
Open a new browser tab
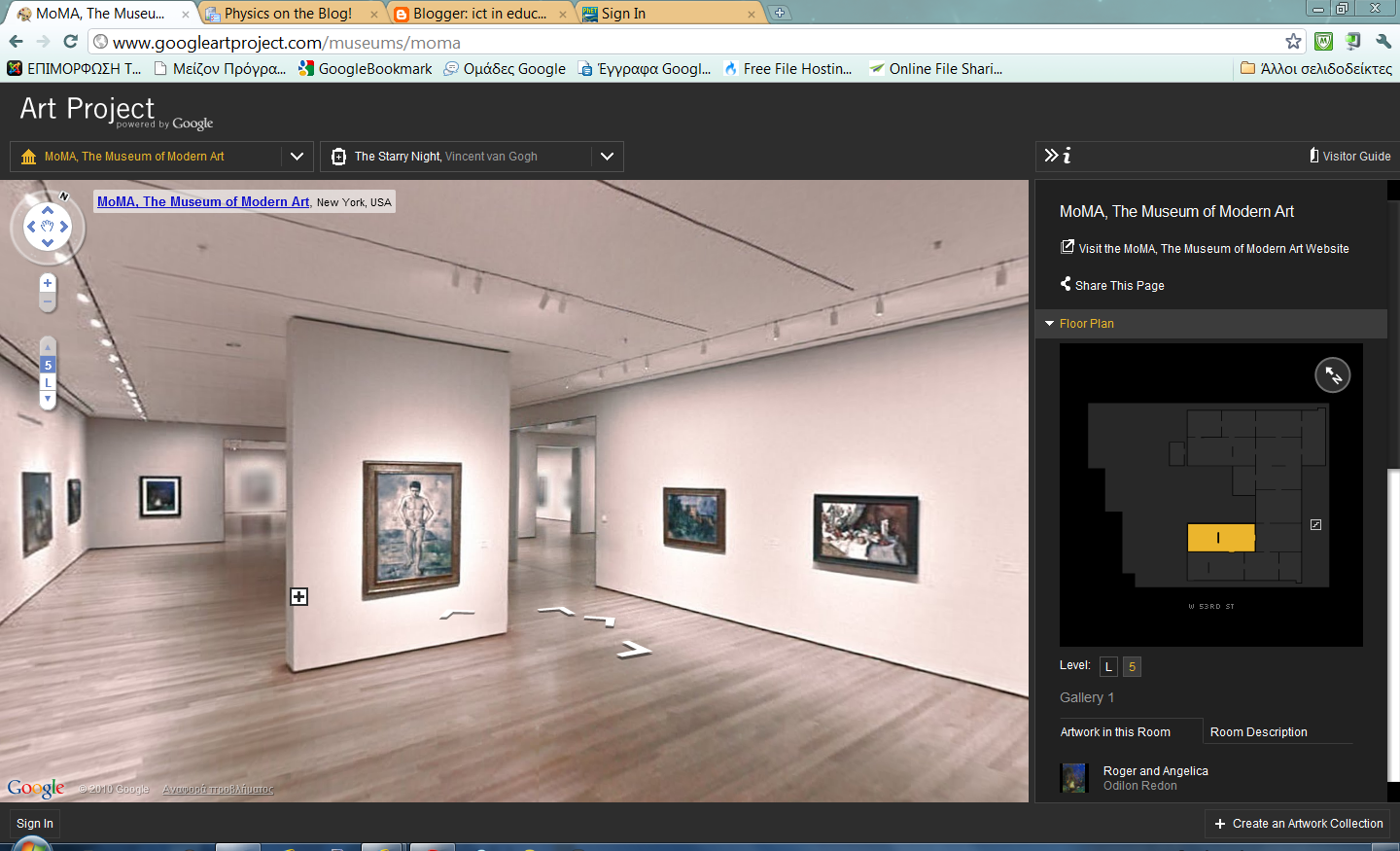click(780, 13)
